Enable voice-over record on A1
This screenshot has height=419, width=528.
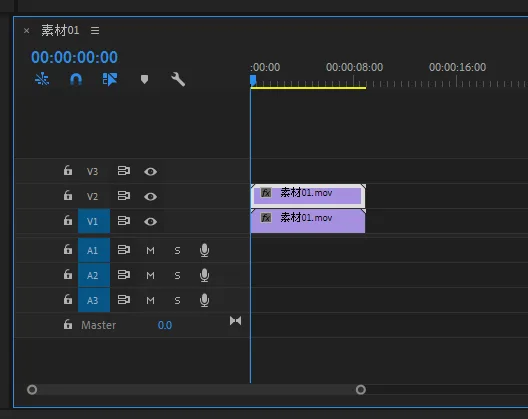tap(204, 250)
